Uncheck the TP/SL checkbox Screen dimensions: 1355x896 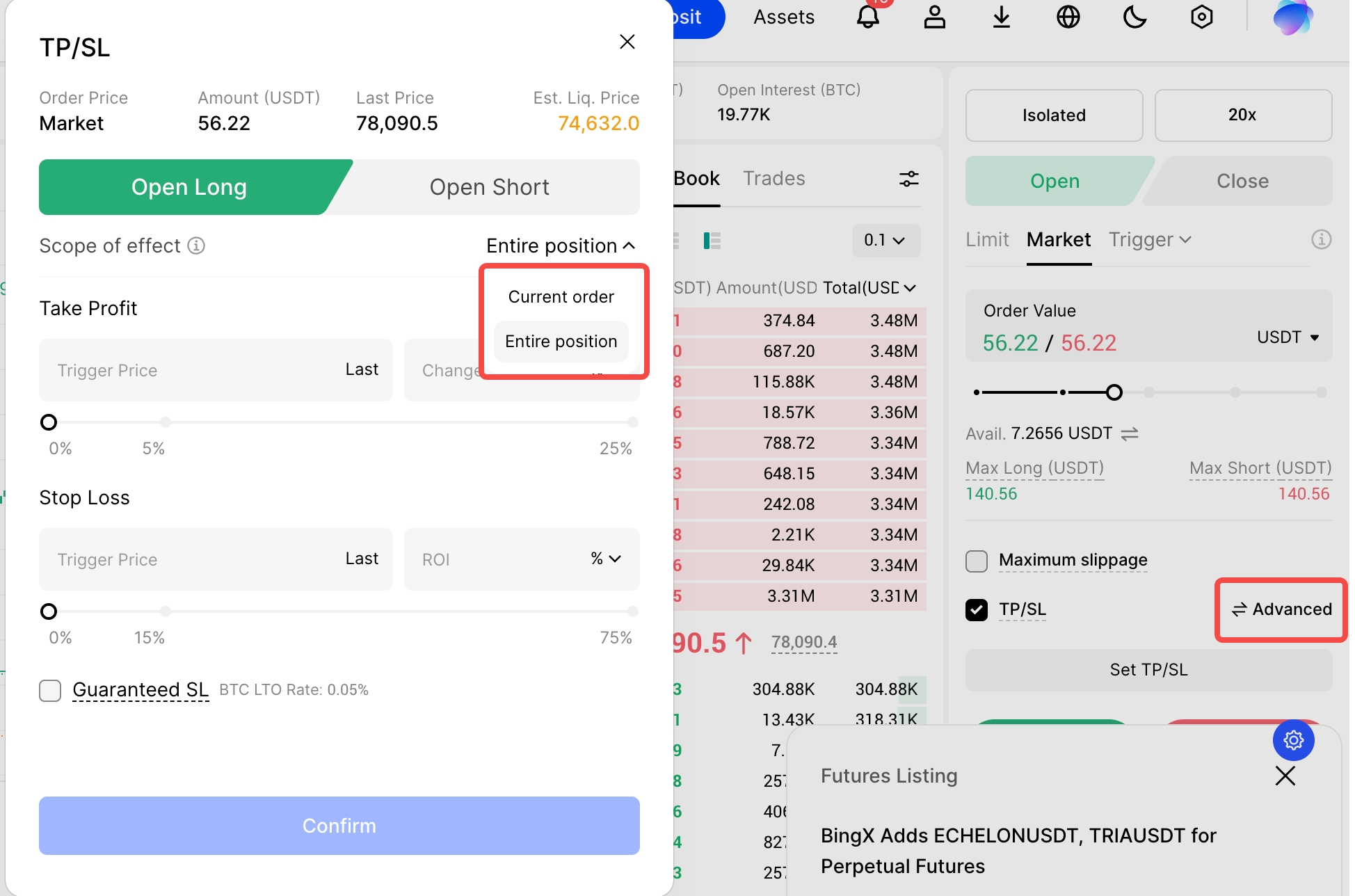[x=977, y=610]
